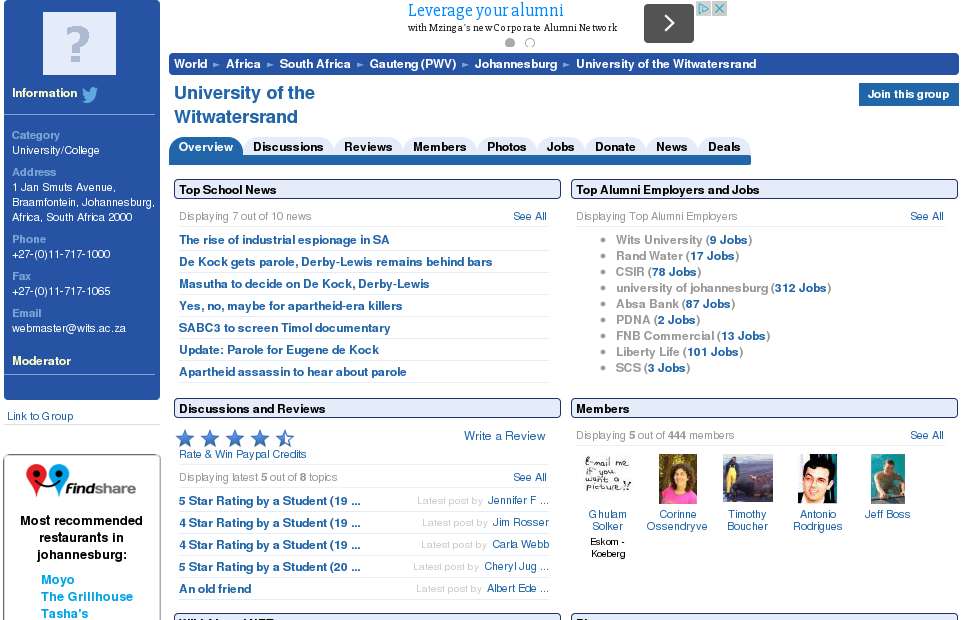Open 'SABC3 to screen Timol documentary'

tap(284, 328)
